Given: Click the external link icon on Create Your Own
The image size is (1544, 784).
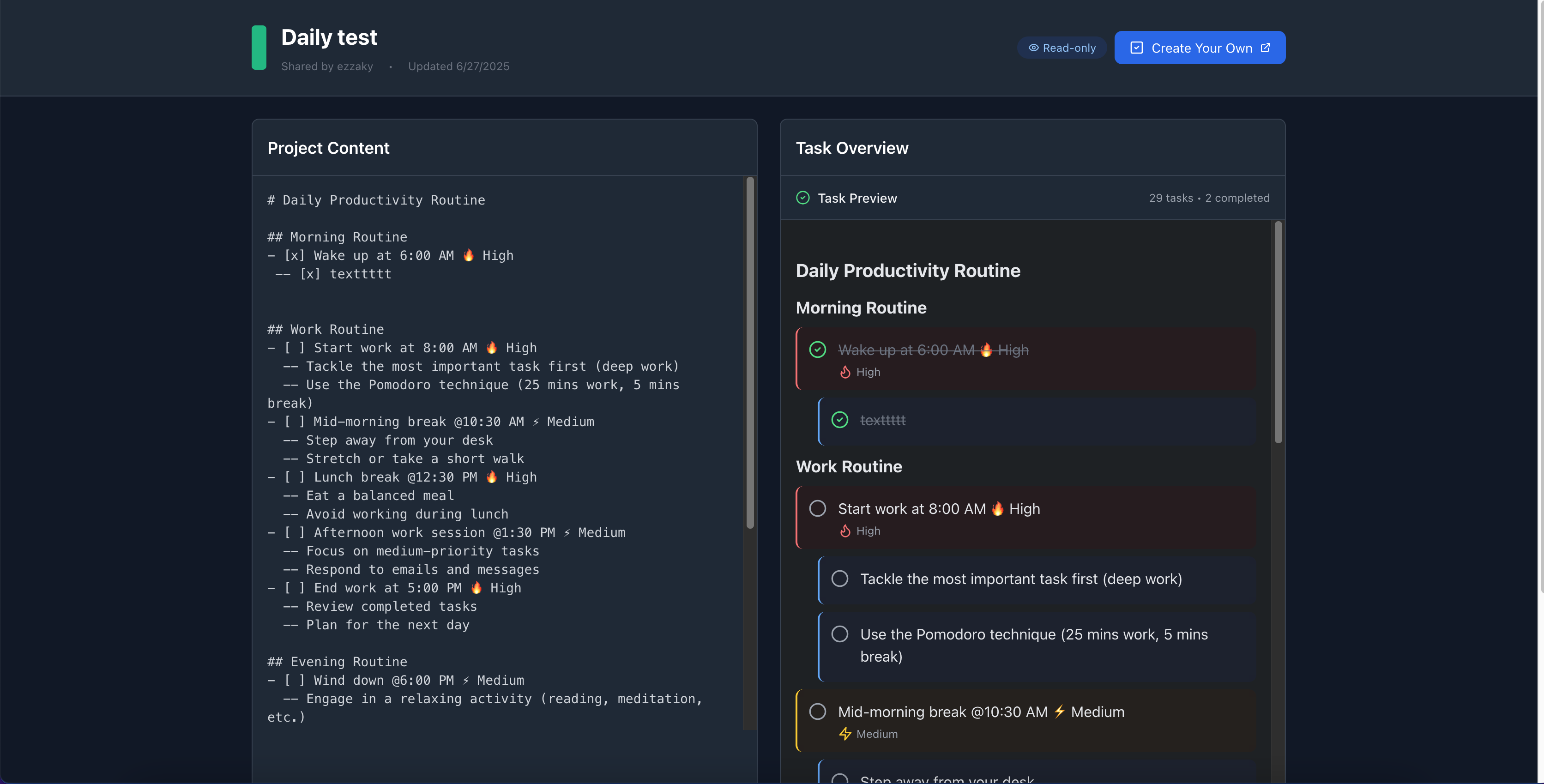Looking at the screenshot, I should coord(1265,48).
